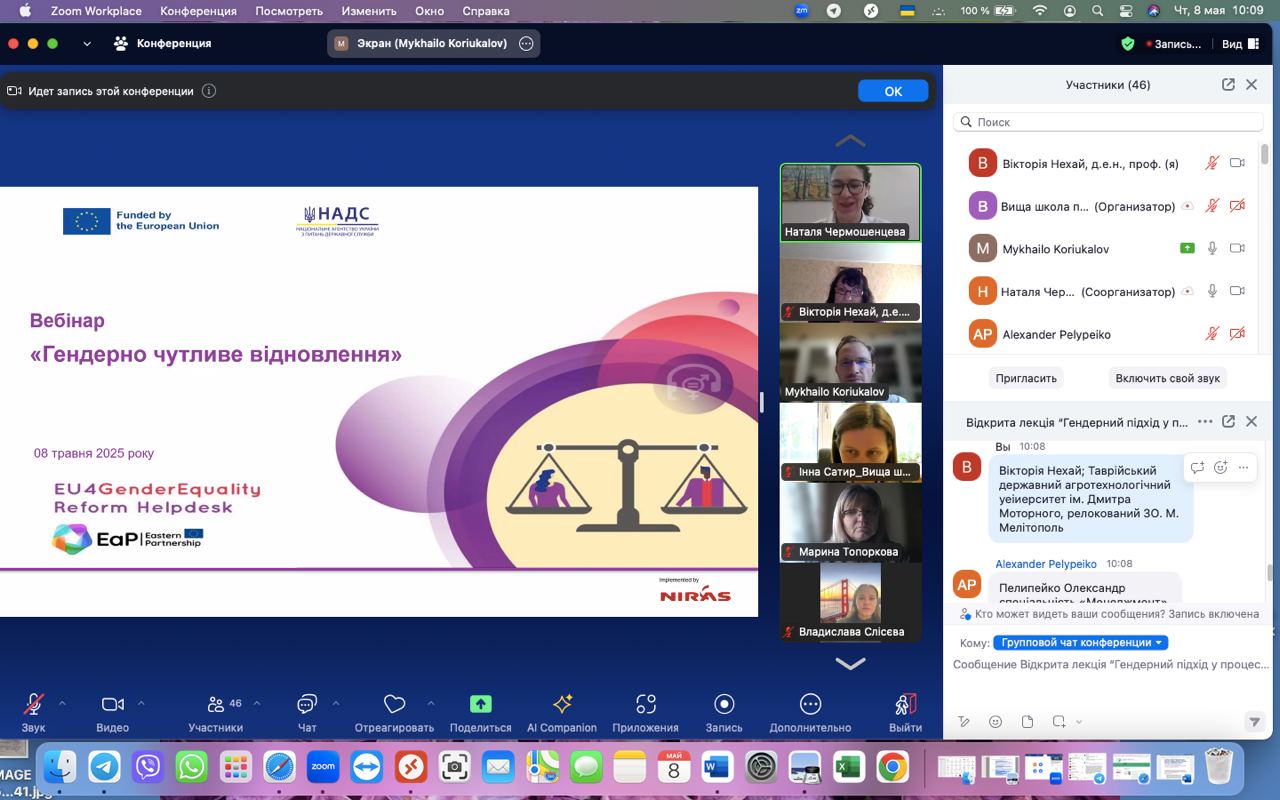Toggle camera with the Видео button

(112, 704)
